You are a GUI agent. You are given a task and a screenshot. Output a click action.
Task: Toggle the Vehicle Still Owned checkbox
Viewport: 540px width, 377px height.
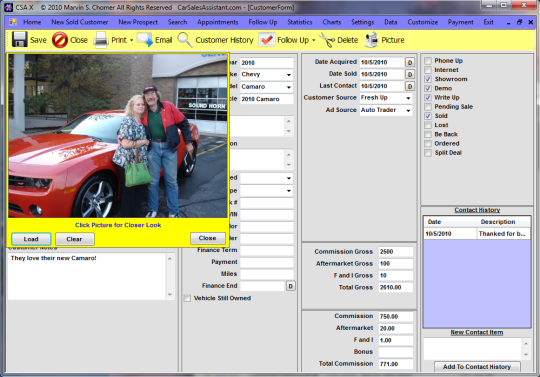coord(187,298)
